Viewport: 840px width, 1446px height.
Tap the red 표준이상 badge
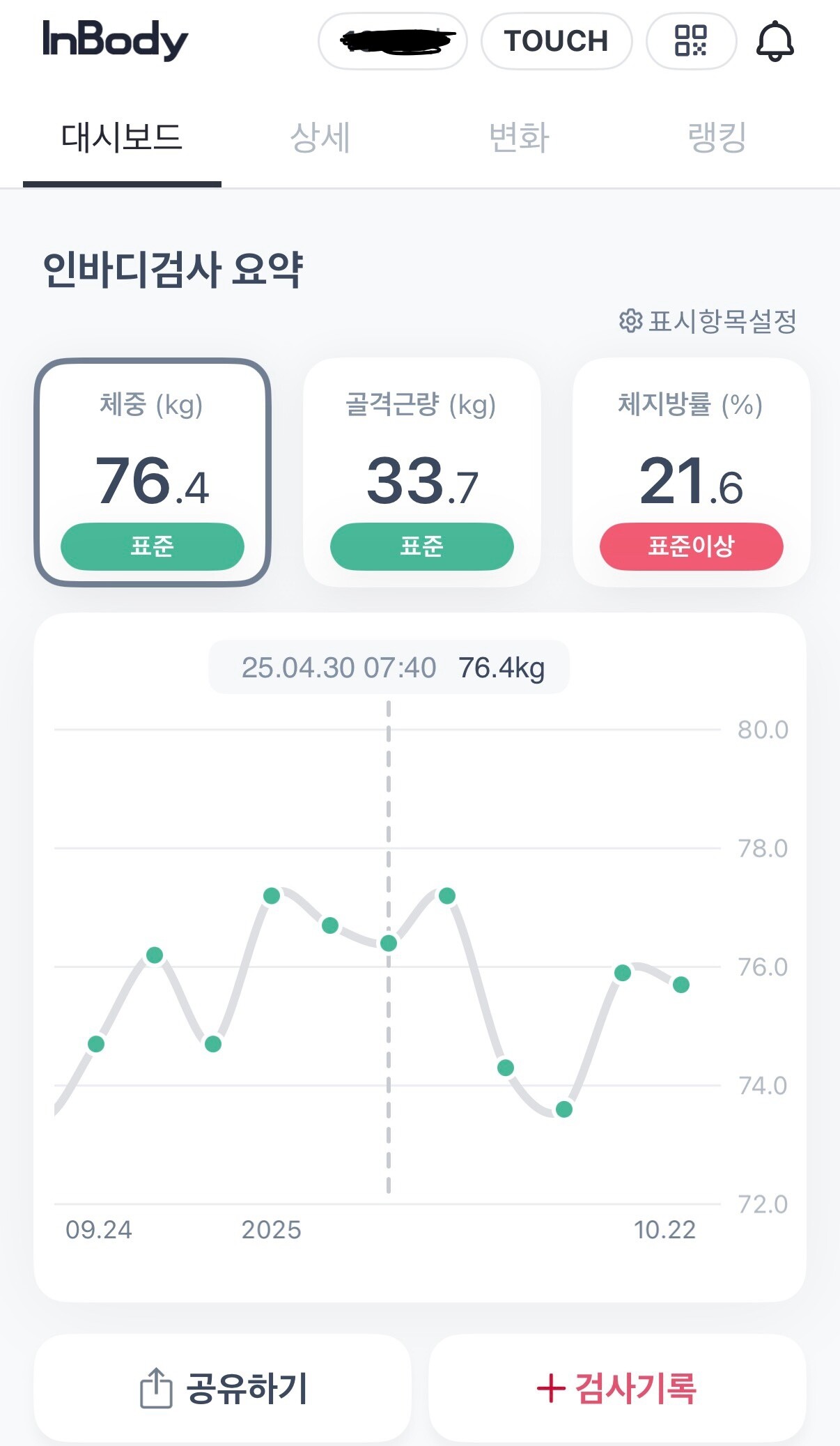692,546
